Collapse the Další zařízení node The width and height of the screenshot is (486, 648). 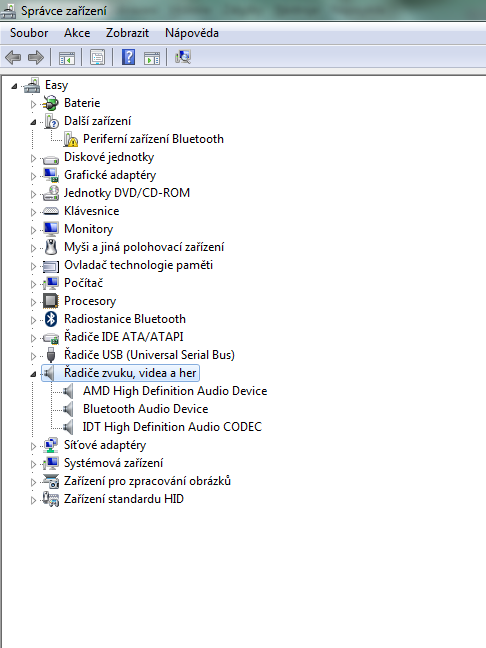pos(33,122)
